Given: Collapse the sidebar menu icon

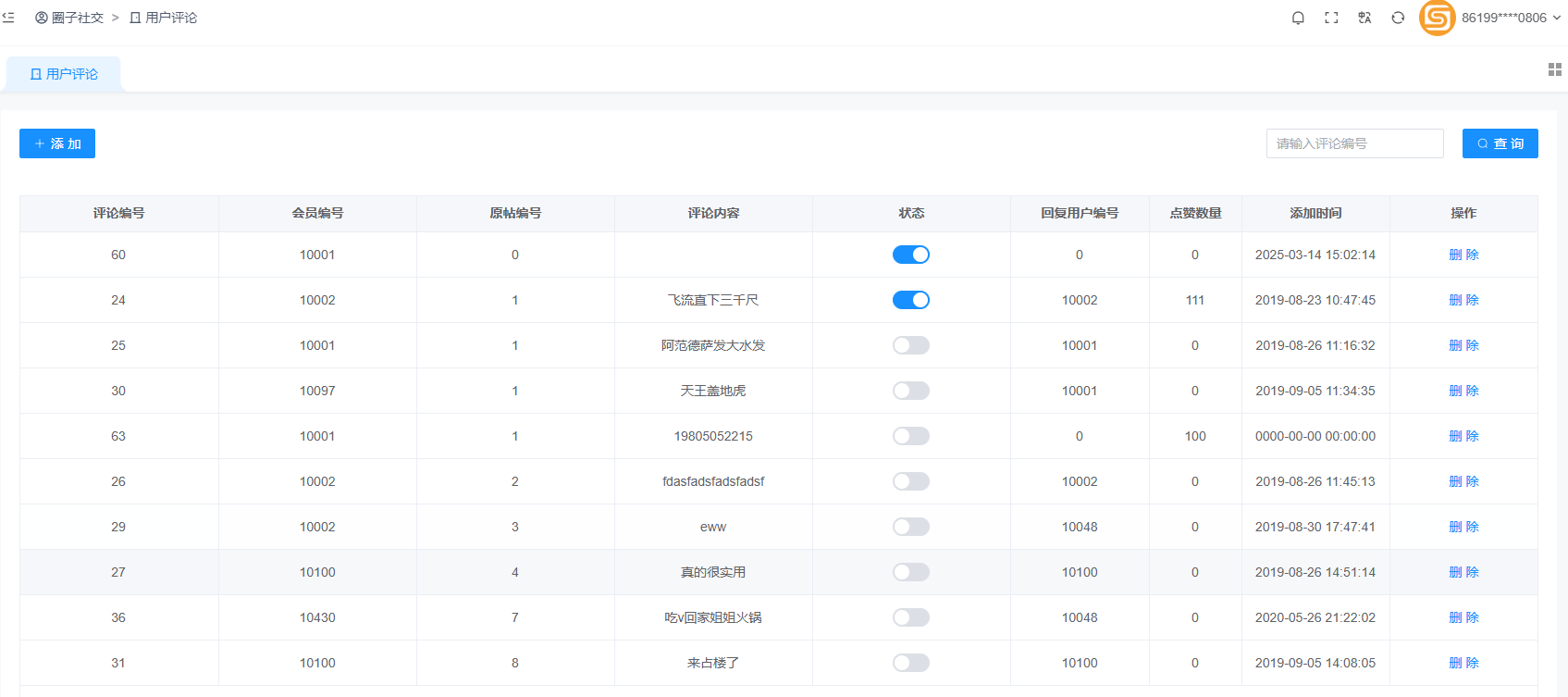Looking at the screenshot, I should coord(8,18).
